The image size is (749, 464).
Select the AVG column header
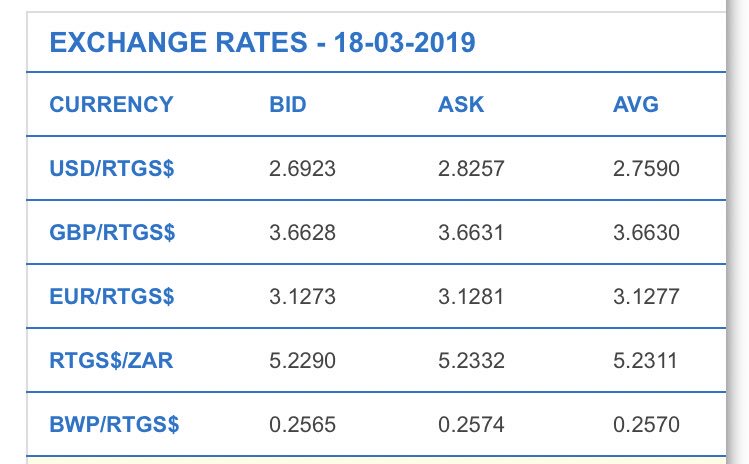636,104
